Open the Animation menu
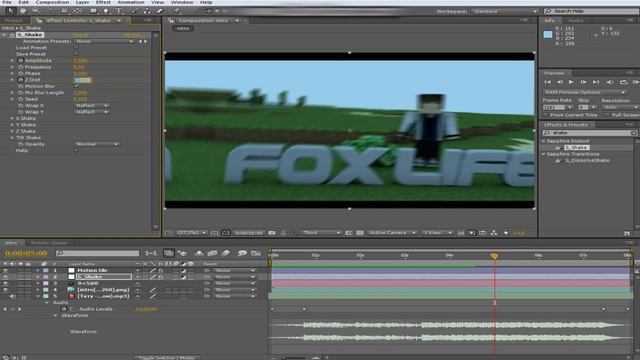 [x=131, y=2]
